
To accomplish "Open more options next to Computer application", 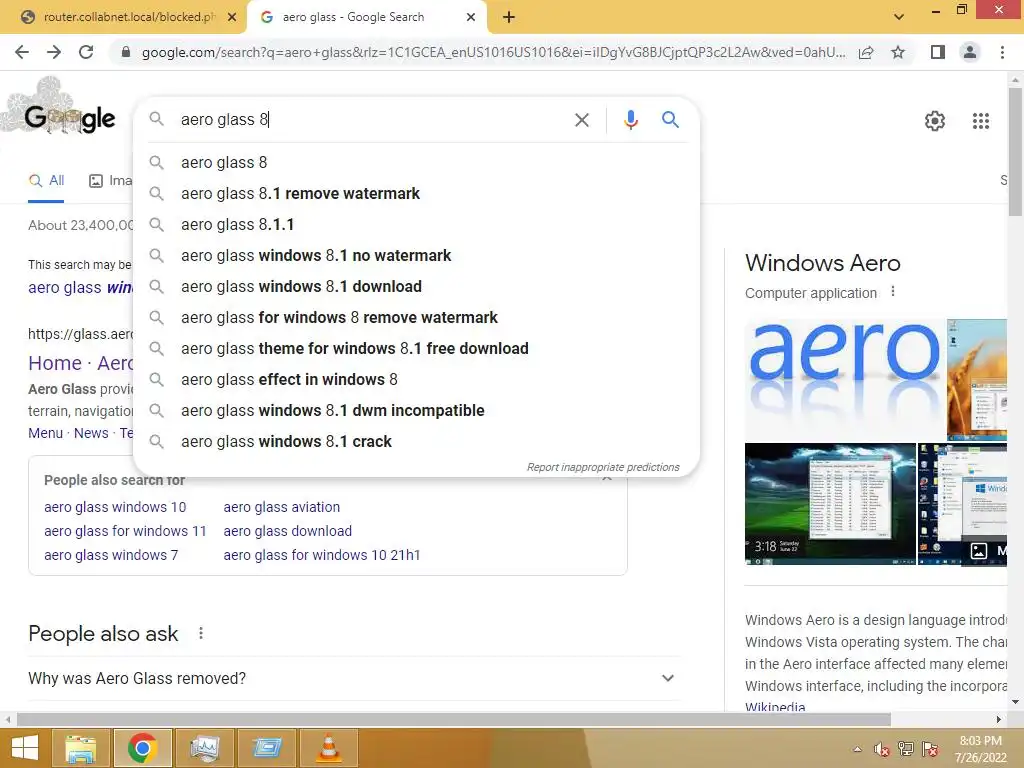I will pos(893,292).
